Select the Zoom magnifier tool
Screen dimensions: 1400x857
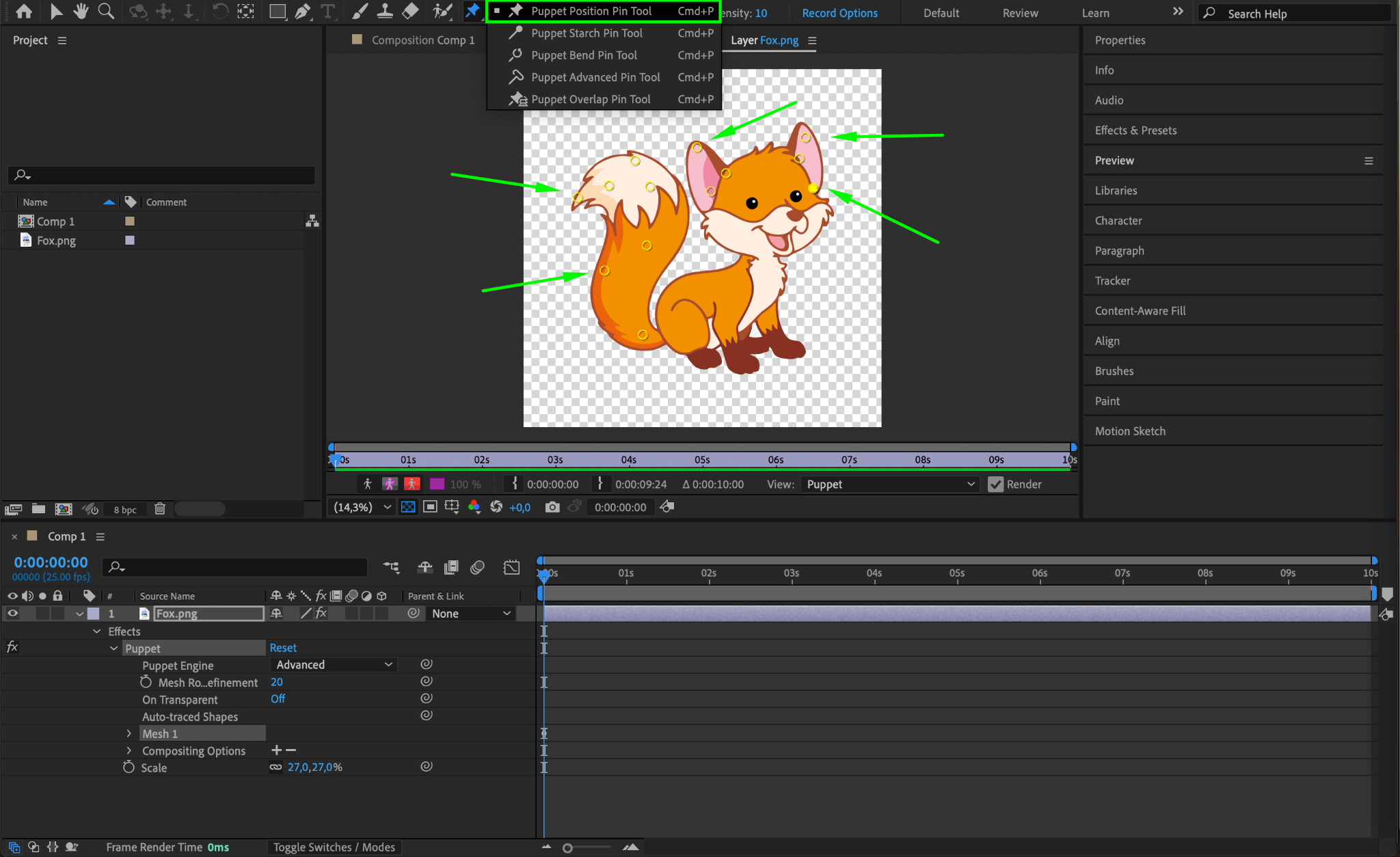(106, 12)
